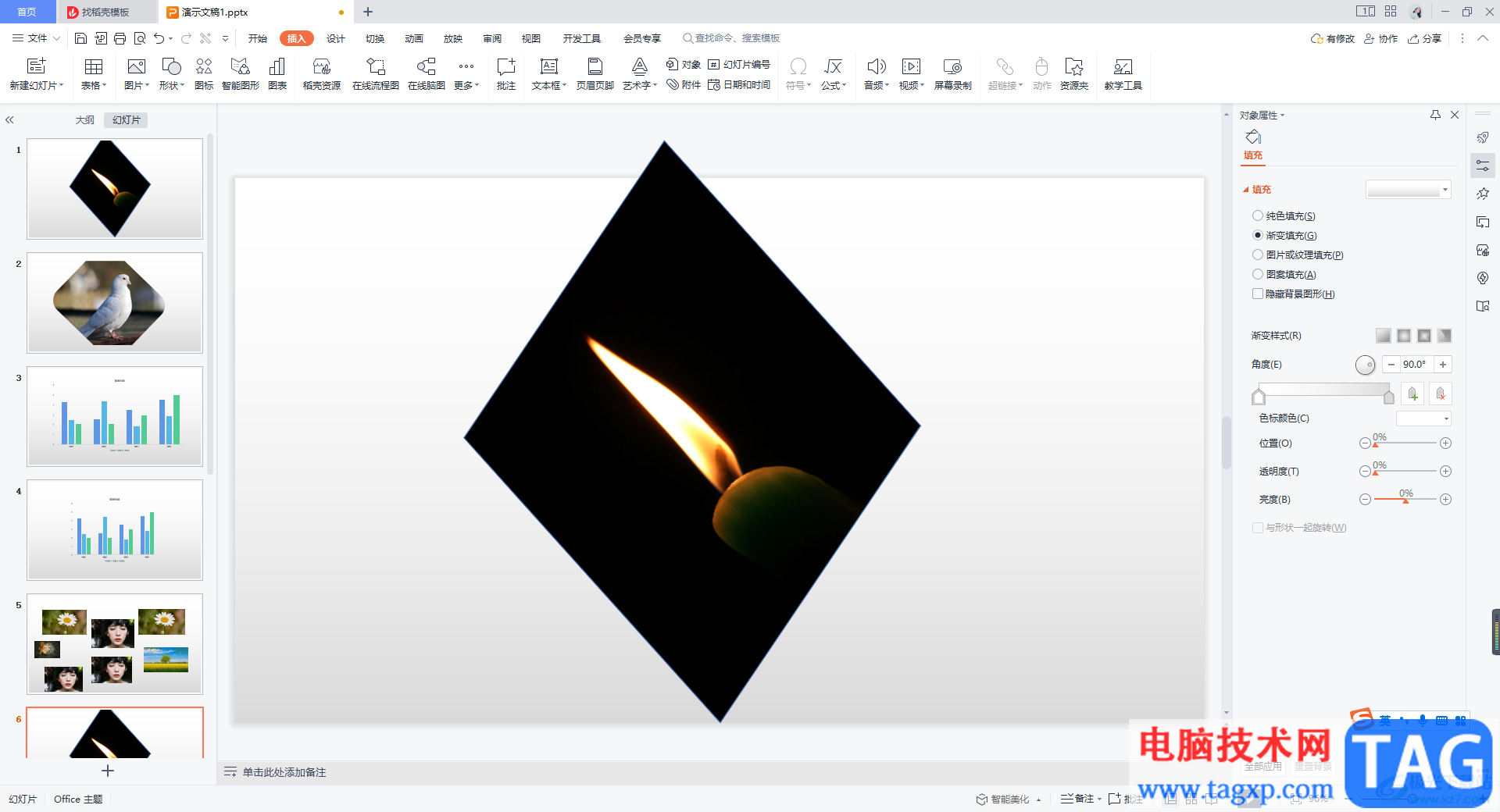Select the fourth gradient style swatch
Image resolution: width=1500 pixels, height=812 pixels.
tap(1445, 336)
